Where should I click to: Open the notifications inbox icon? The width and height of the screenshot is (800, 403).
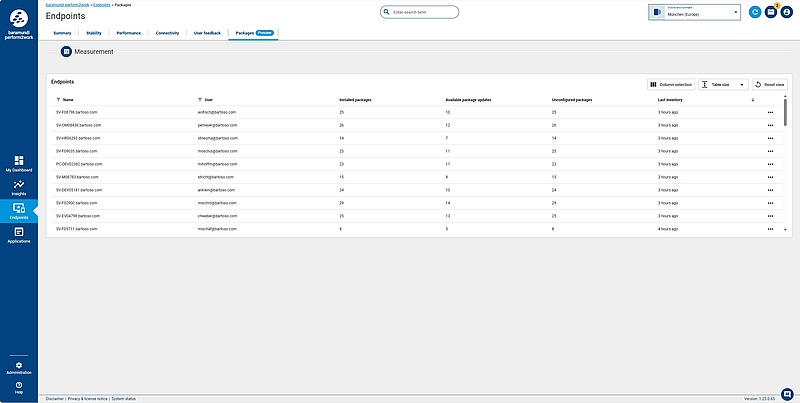[771, 12]
